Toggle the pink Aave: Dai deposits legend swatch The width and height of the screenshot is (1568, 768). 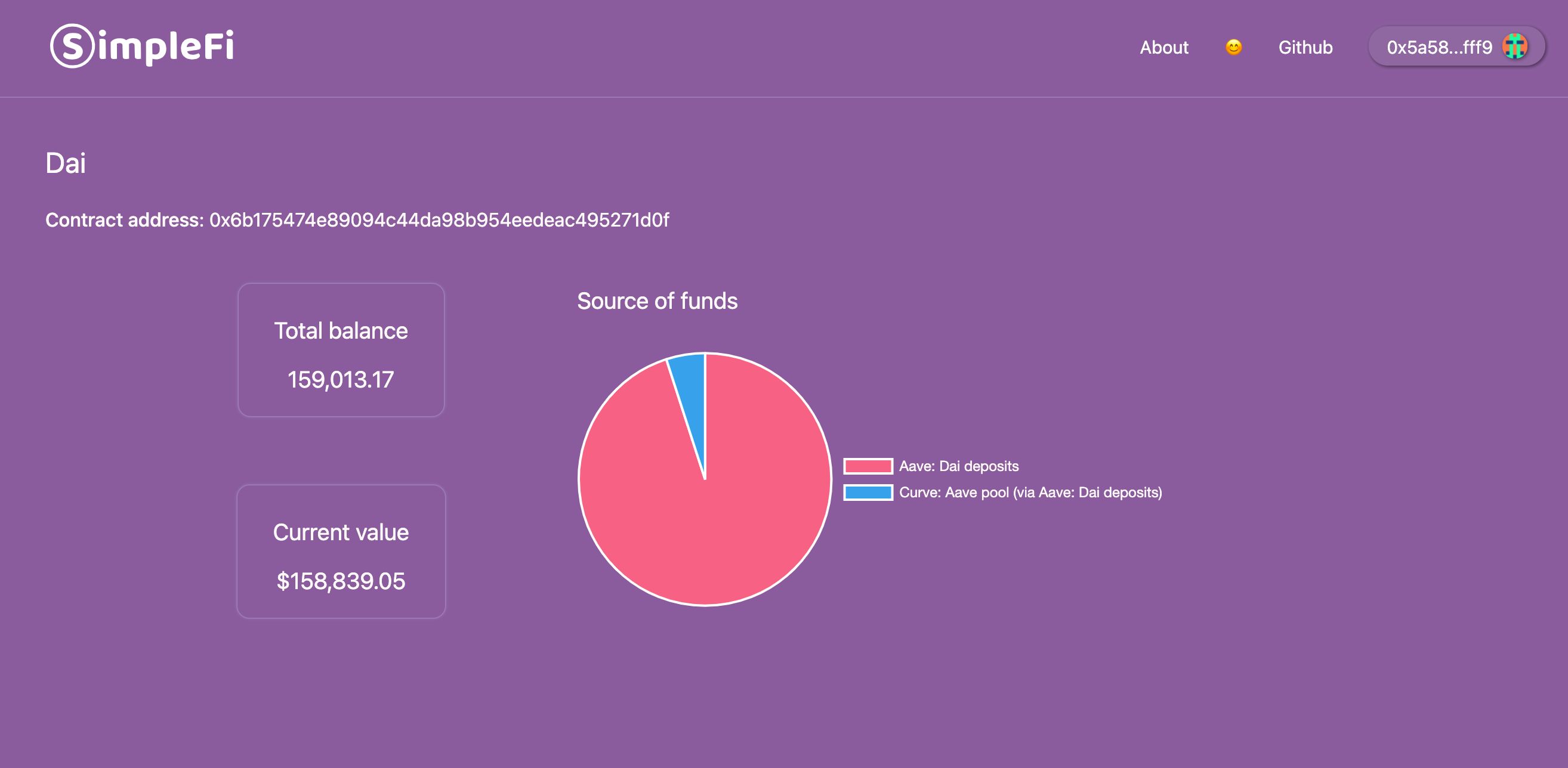click(x=868, y=466)
